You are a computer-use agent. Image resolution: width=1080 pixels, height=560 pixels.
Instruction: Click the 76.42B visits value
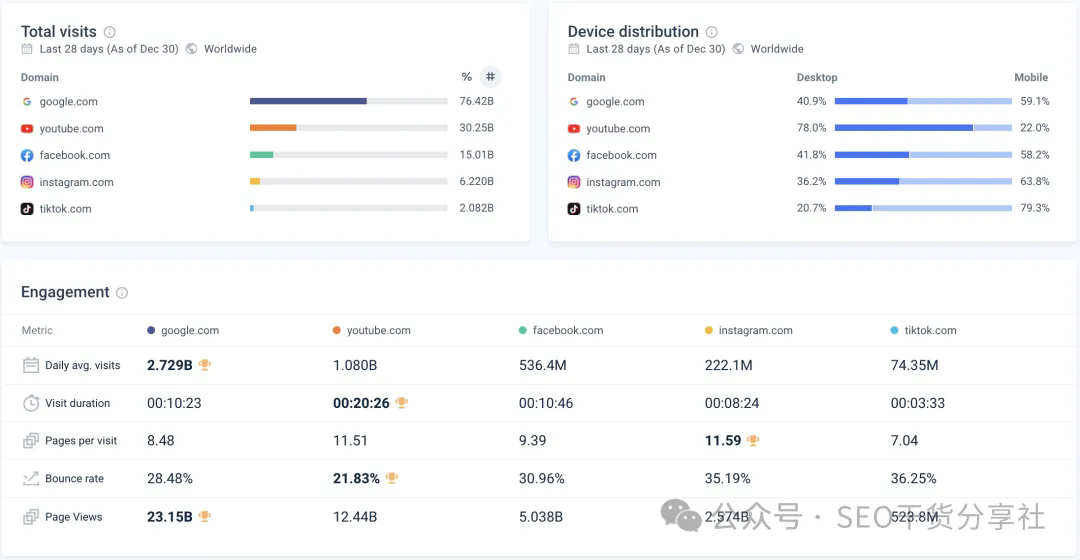click(477, 101)
